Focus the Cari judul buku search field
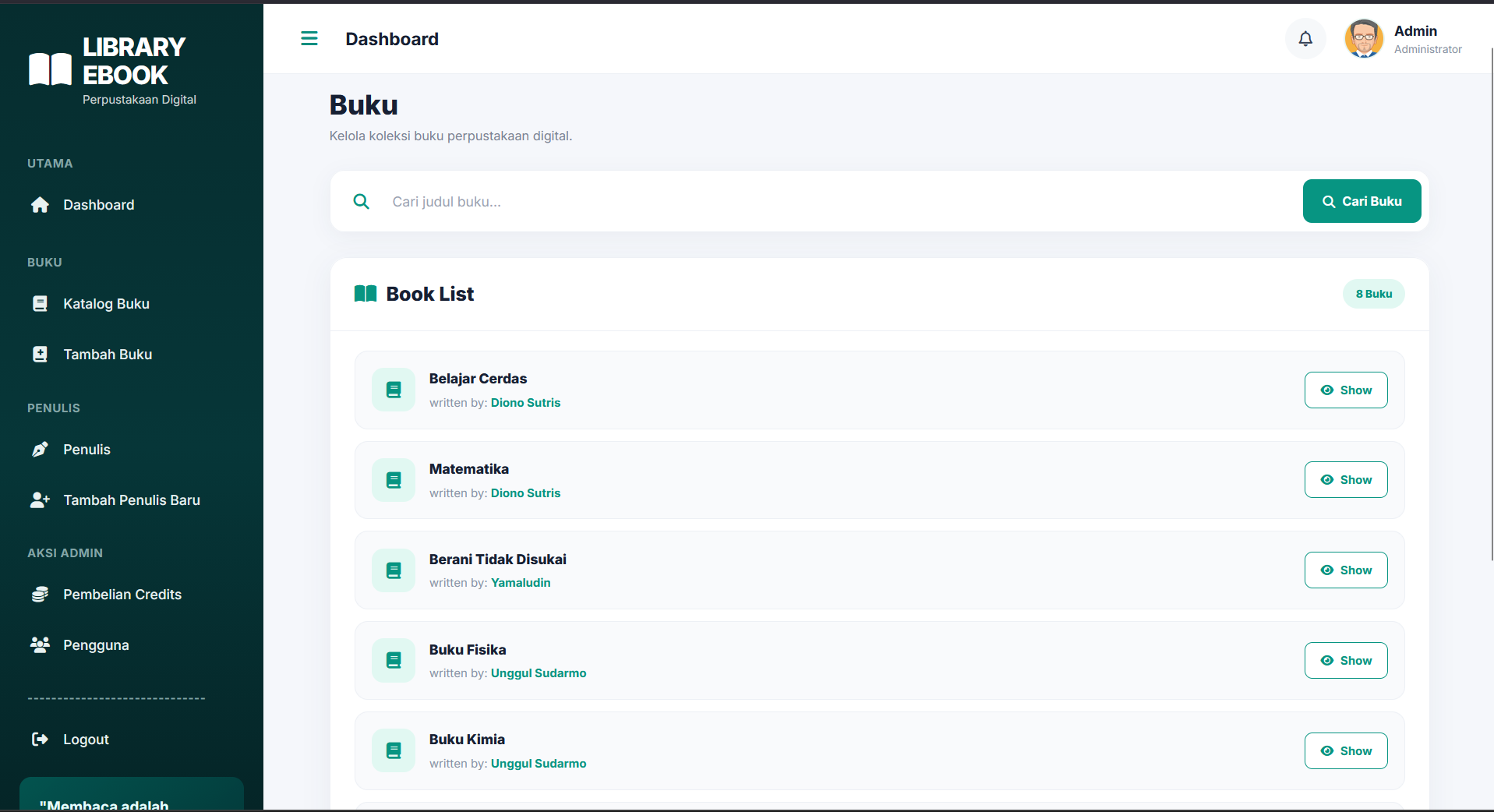 coord(838,202)
